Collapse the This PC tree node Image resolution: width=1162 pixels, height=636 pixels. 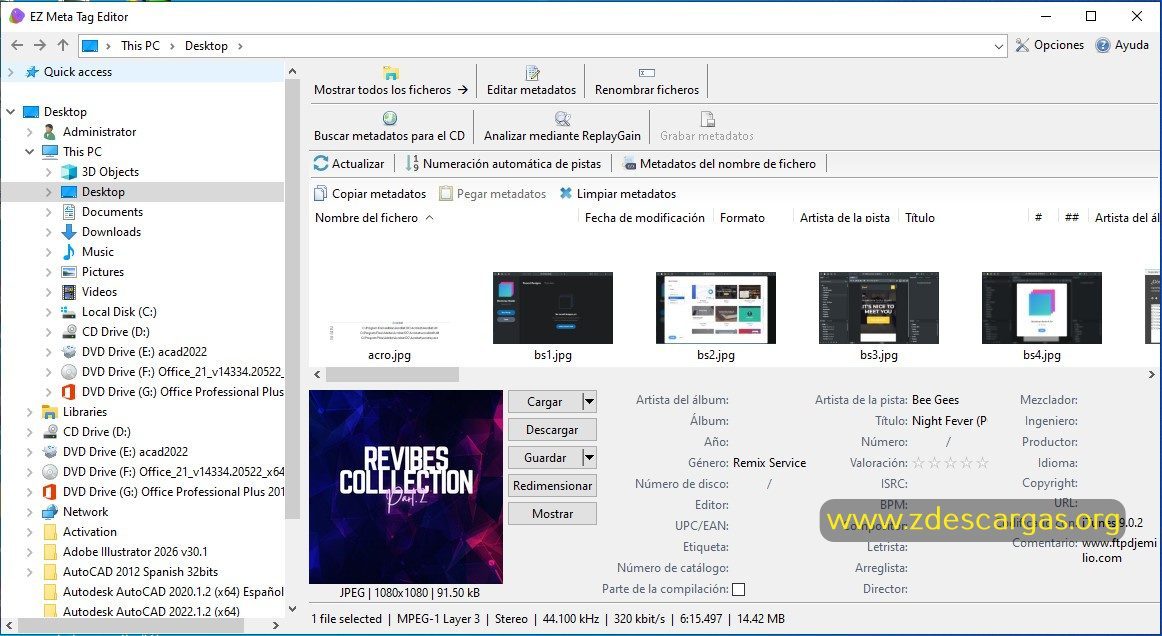coord(30,152)
